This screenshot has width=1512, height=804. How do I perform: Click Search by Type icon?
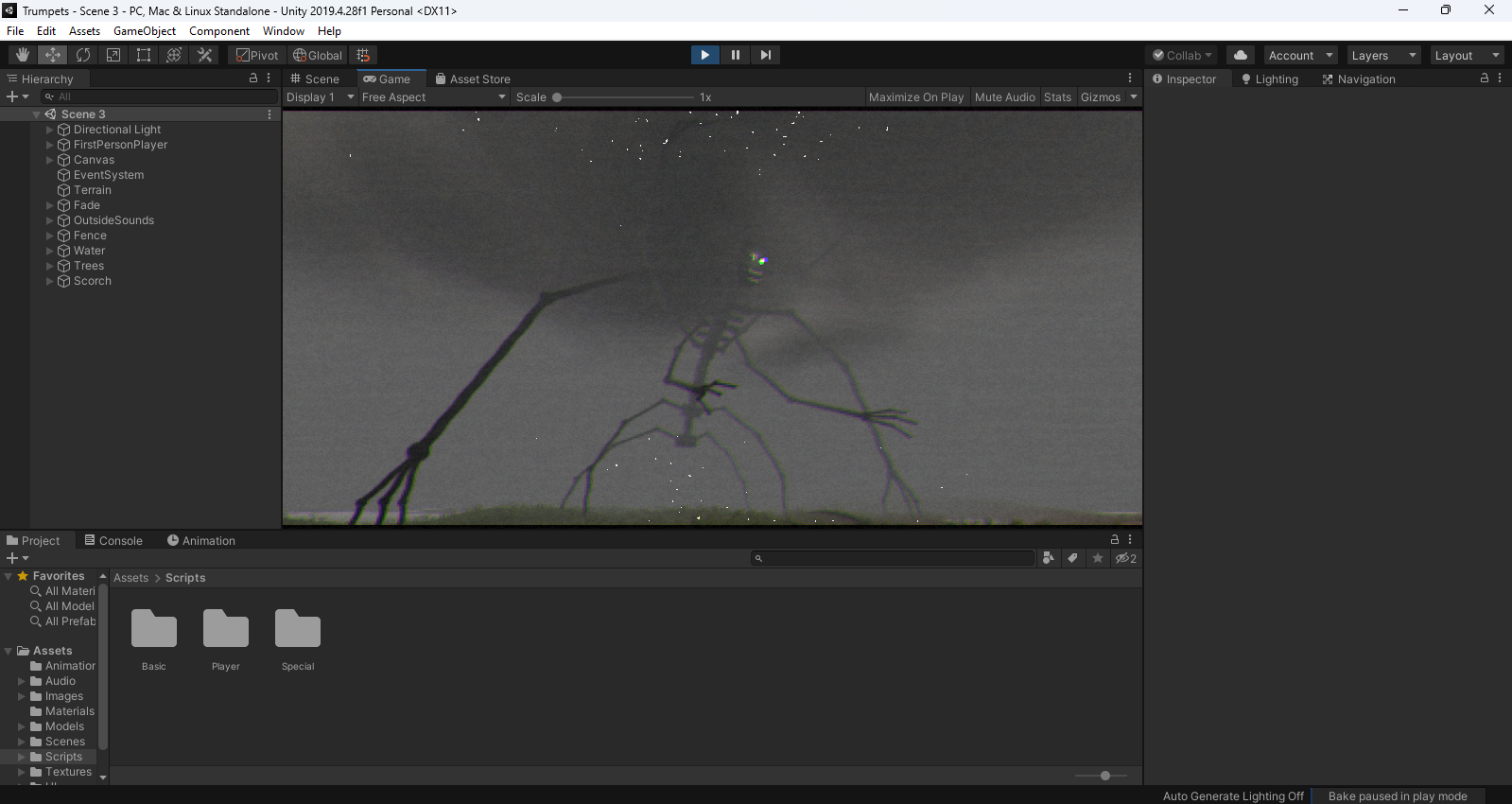pyautogui.click(x=1048, y=558)
